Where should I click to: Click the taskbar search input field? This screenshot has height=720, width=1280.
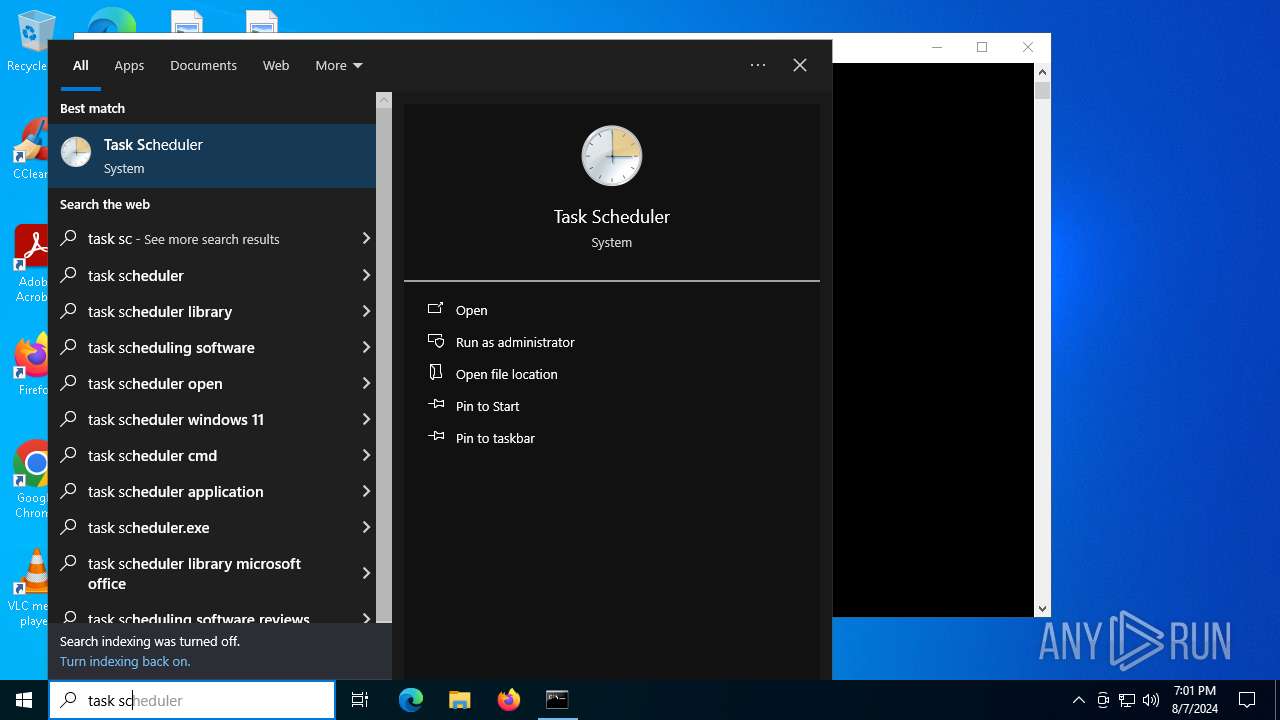192,700
